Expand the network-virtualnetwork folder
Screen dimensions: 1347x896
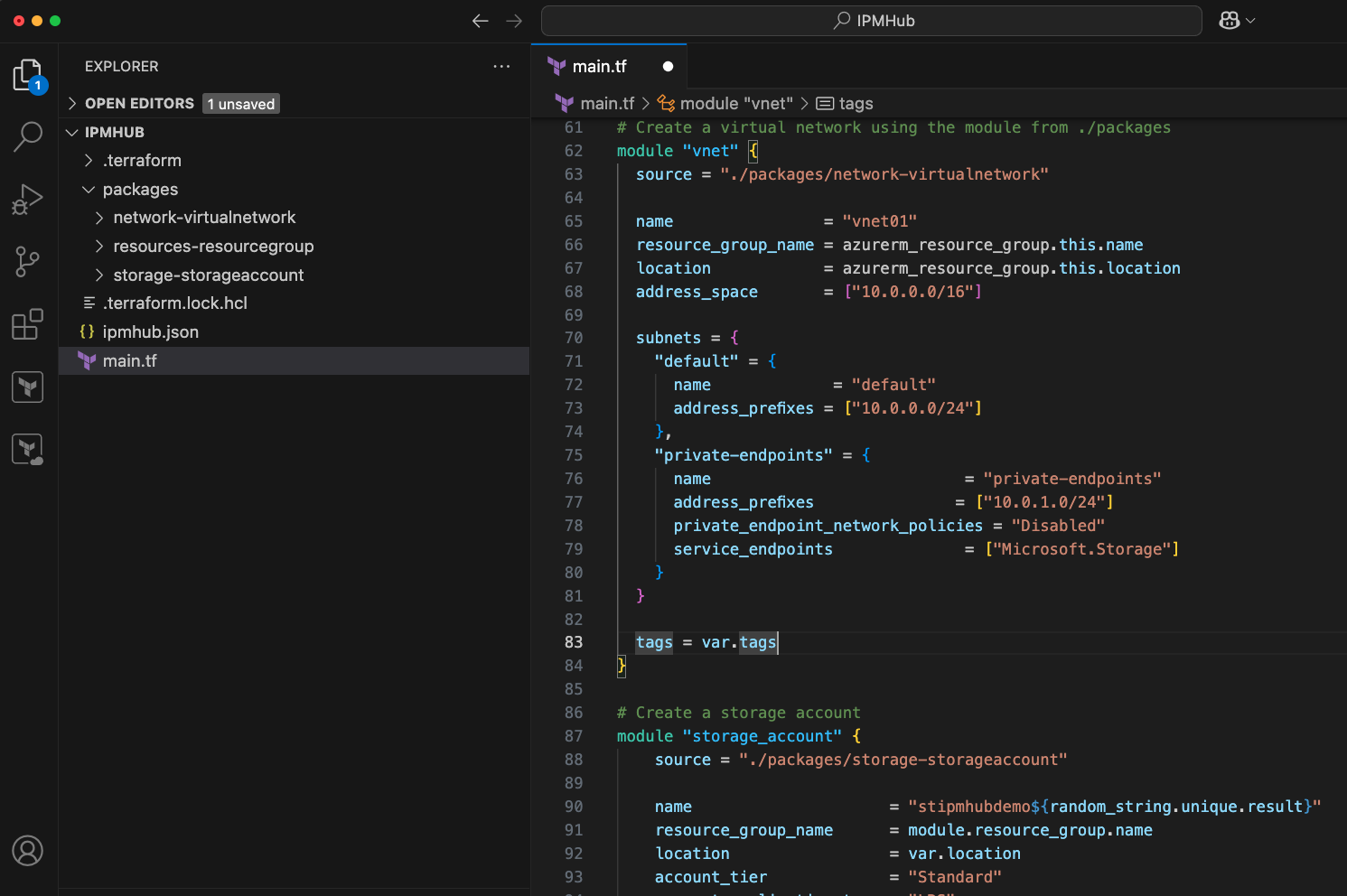point(99,217)
